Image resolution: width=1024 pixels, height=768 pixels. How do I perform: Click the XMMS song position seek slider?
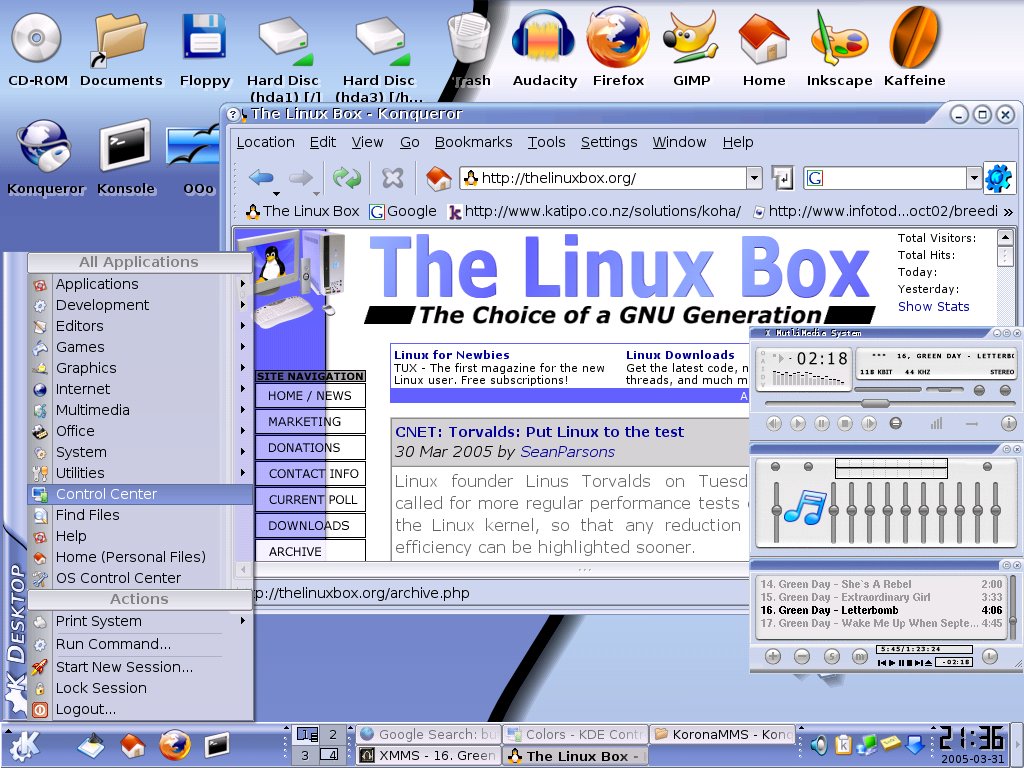point(875,404)
